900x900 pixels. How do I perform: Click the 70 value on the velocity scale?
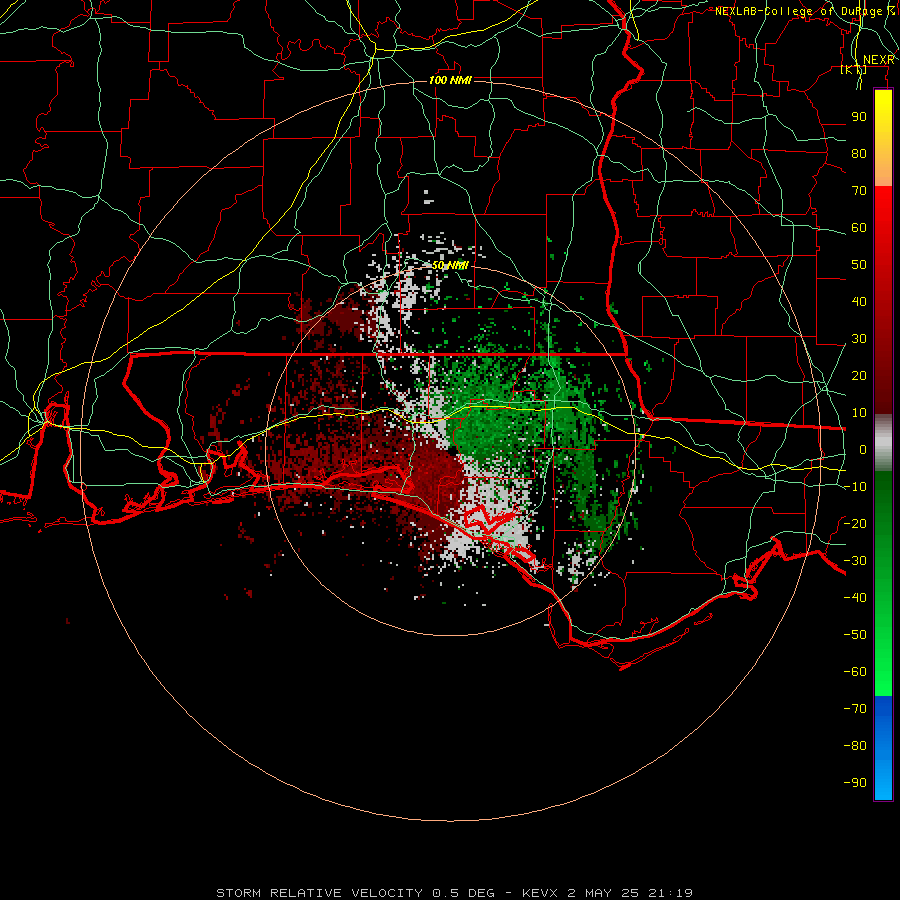pos(859,191)
